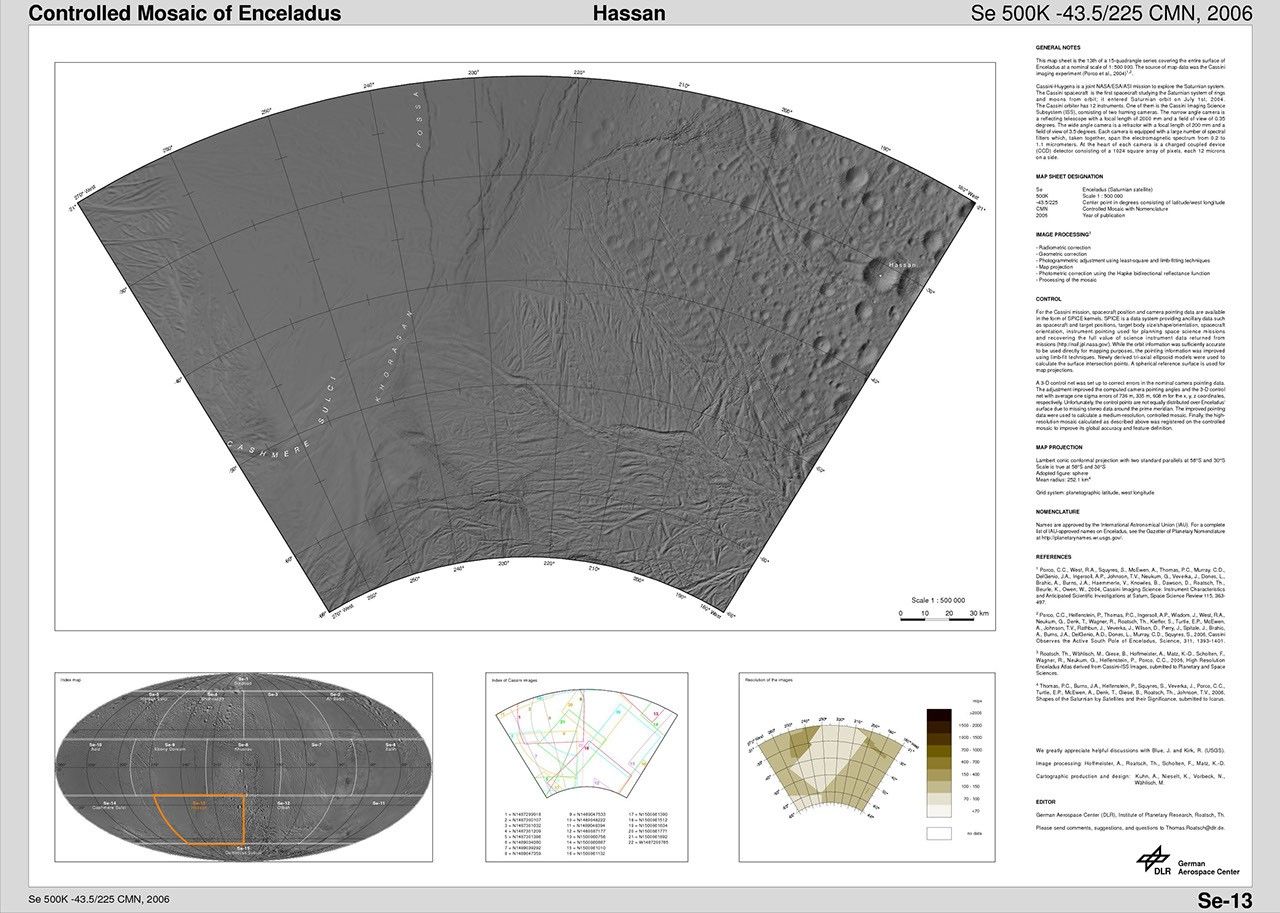Image resolution: width=1280 pixels, height=913 pixels.
Task: Click the Hassan crater label on map
Action: pyautogui.click(x=901, y=265)
